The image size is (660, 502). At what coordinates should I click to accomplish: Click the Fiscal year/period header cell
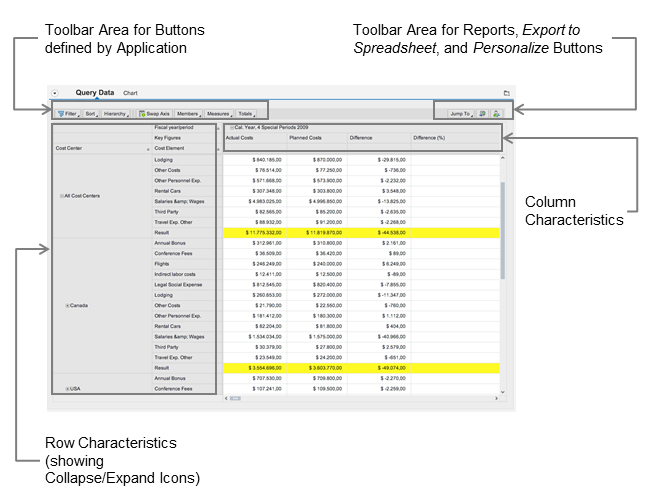184,127
